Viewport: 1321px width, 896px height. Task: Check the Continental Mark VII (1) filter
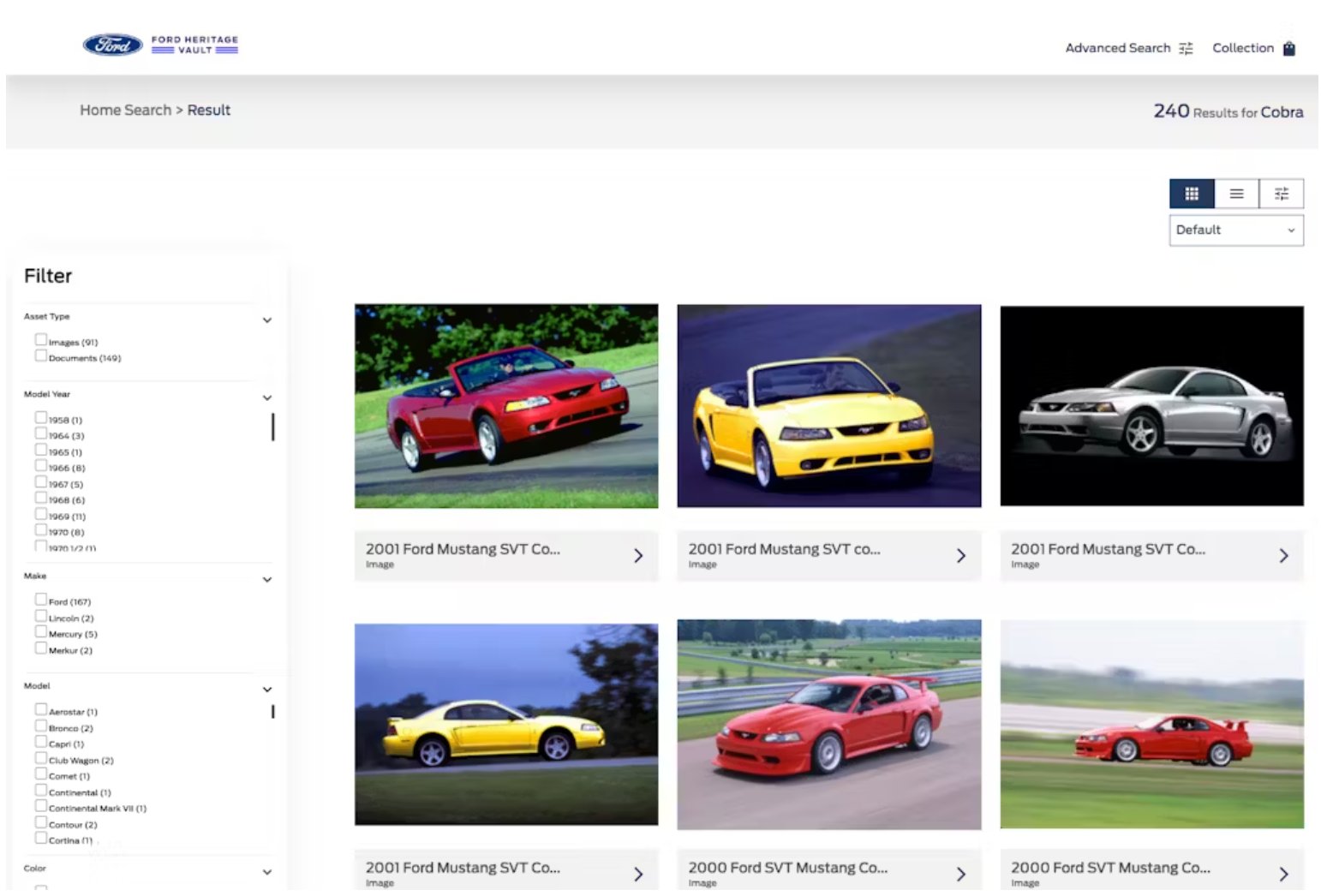pyautogui.click(x=40, y=805)
